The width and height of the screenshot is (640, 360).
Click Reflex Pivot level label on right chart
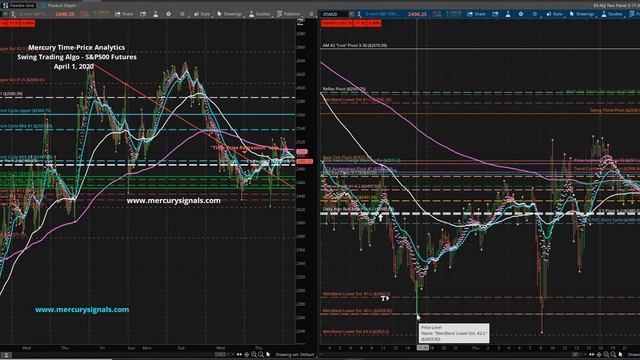(x=344, y=89)
